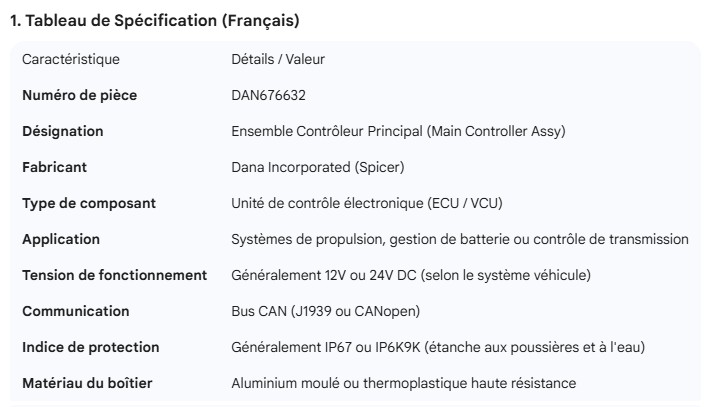This screenshot has width=709, height=407.
Task: Select the 'Numéro de pièce' label
Action: (79, 95)
